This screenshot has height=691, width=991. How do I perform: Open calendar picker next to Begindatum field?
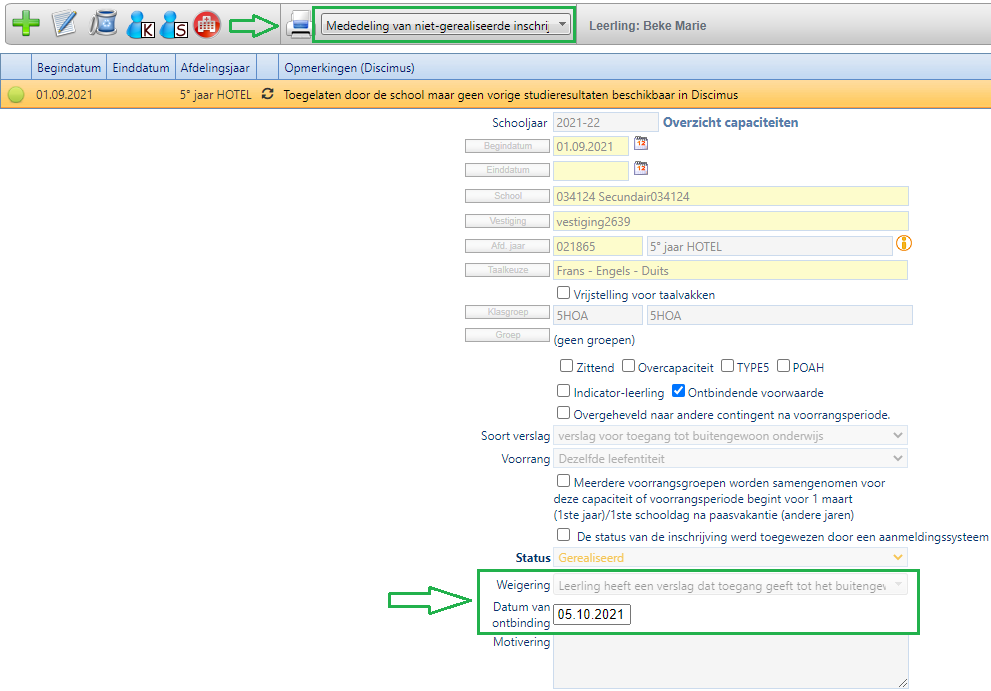coord(641,143)
